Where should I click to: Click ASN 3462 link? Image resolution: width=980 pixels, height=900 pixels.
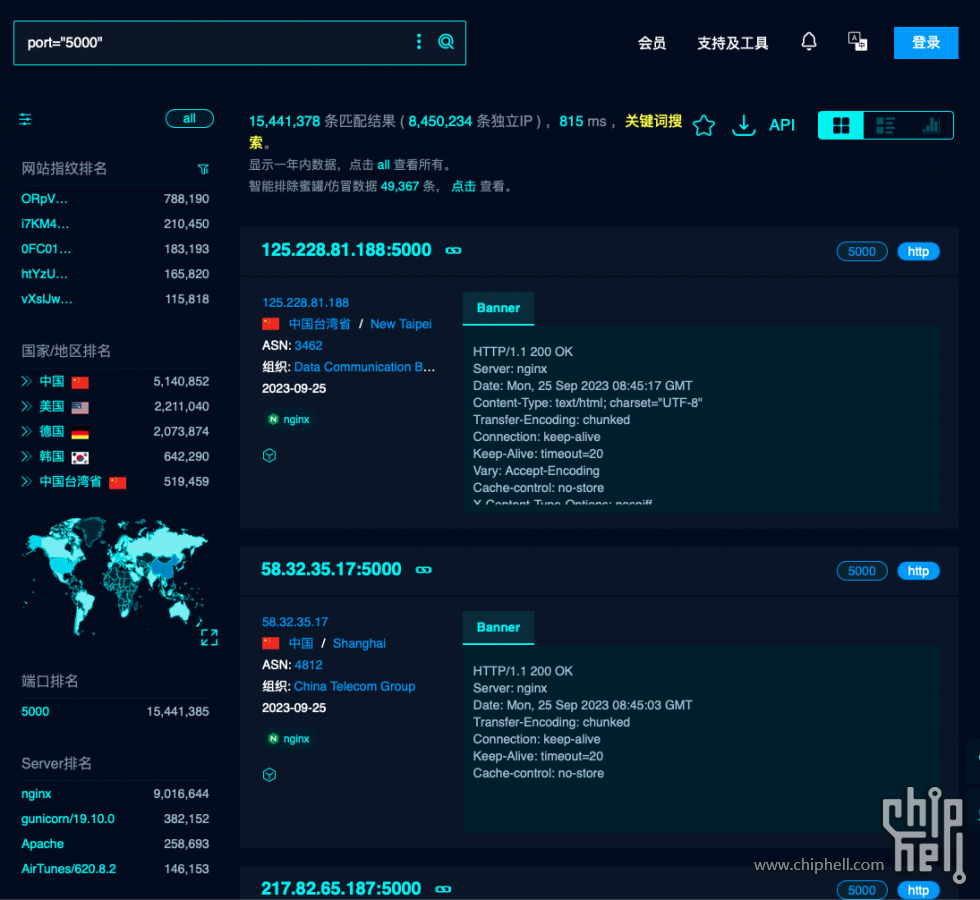click(308, 346)
